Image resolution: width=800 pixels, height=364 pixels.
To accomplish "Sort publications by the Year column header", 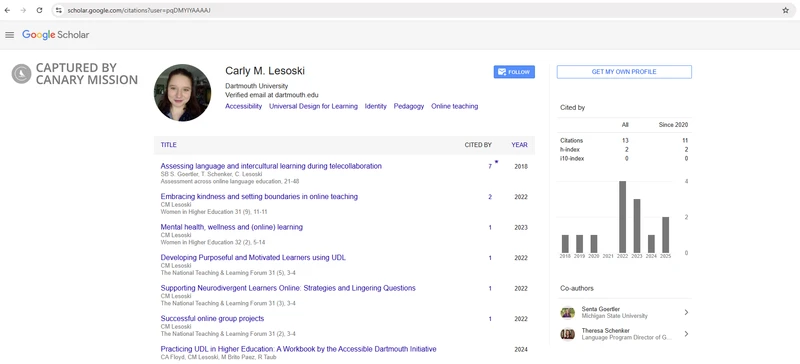I will (519, 145).
